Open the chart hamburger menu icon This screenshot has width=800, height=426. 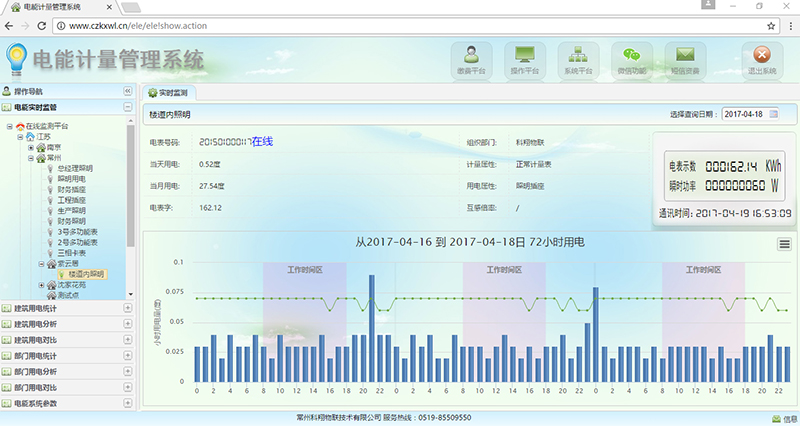pos(785,244)
